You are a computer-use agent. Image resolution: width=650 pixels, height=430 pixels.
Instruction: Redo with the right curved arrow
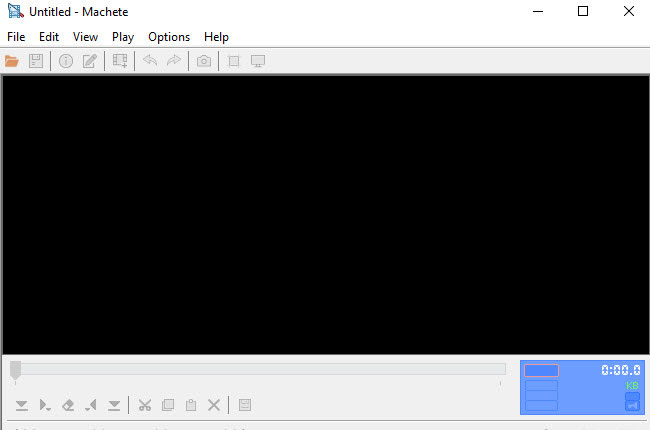pyautogui.click(x=174, y=61)
